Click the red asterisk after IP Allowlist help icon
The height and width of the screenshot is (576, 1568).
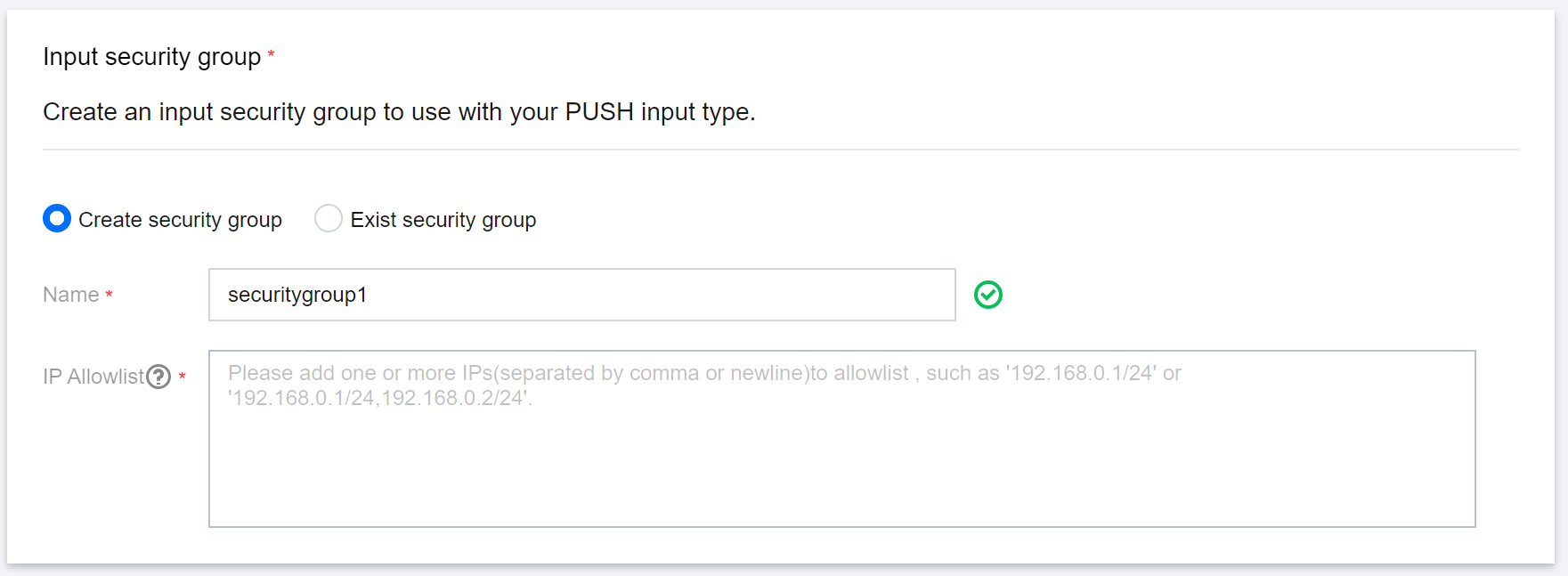pyautogui.click(x=183, y=377)
